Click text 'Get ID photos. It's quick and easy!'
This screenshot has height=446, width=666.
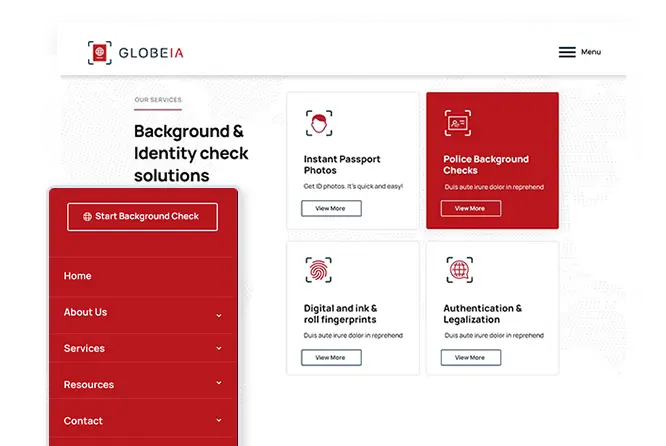[x=353, y=186]
